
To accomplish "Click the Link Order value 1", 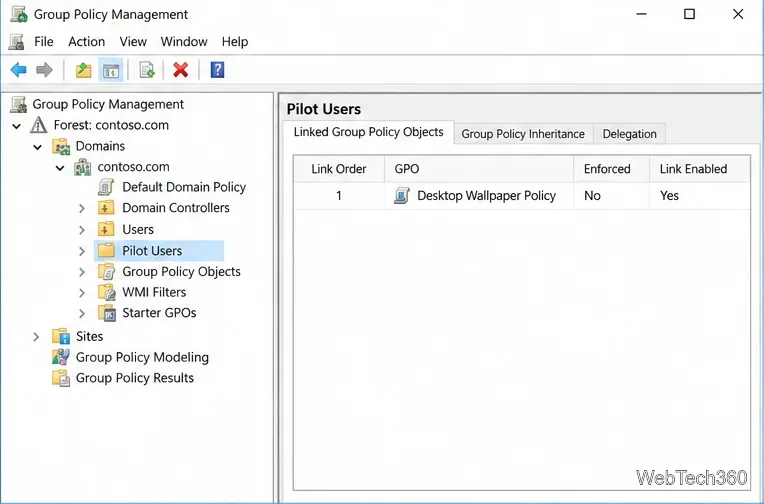I will click(339, 196).
